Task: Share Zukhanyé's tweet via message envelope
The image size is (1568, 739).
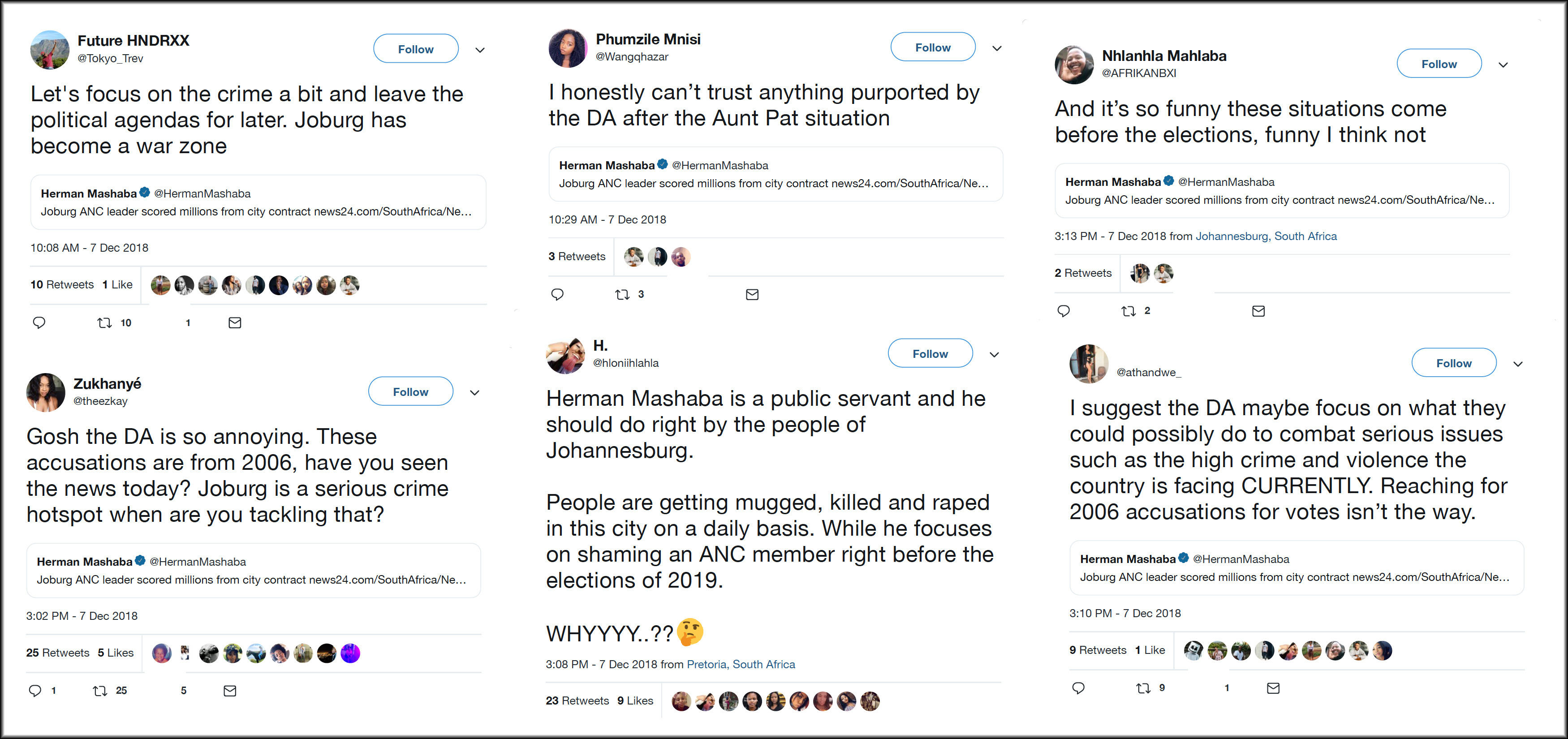Action: (x=229, y=690)
